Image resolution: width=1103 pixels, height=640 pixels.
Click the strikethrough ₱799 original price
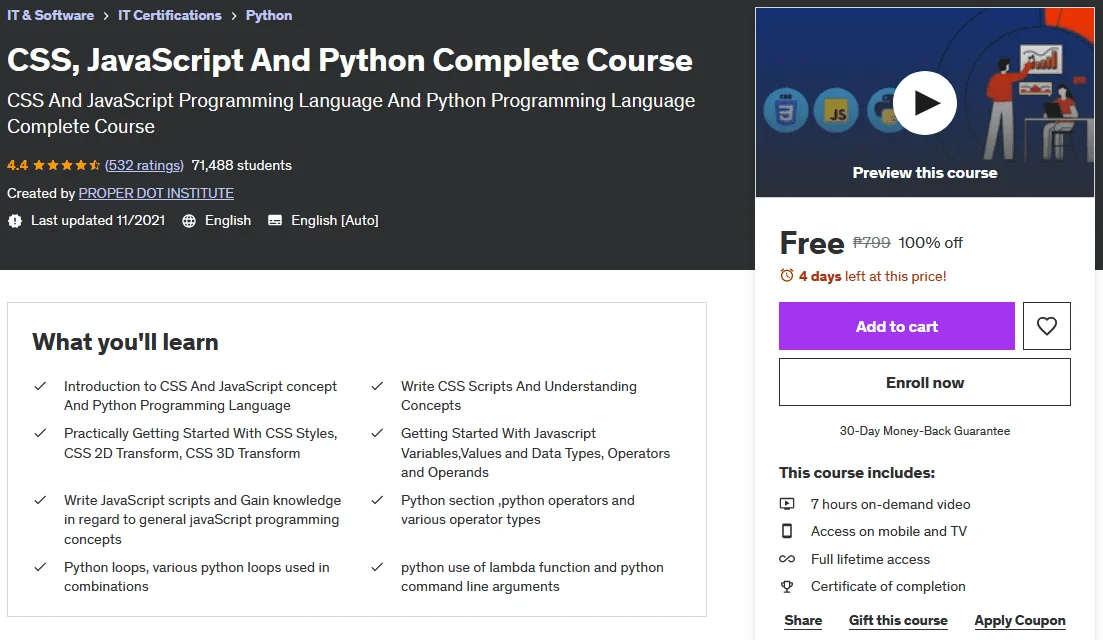coord(872,243)
